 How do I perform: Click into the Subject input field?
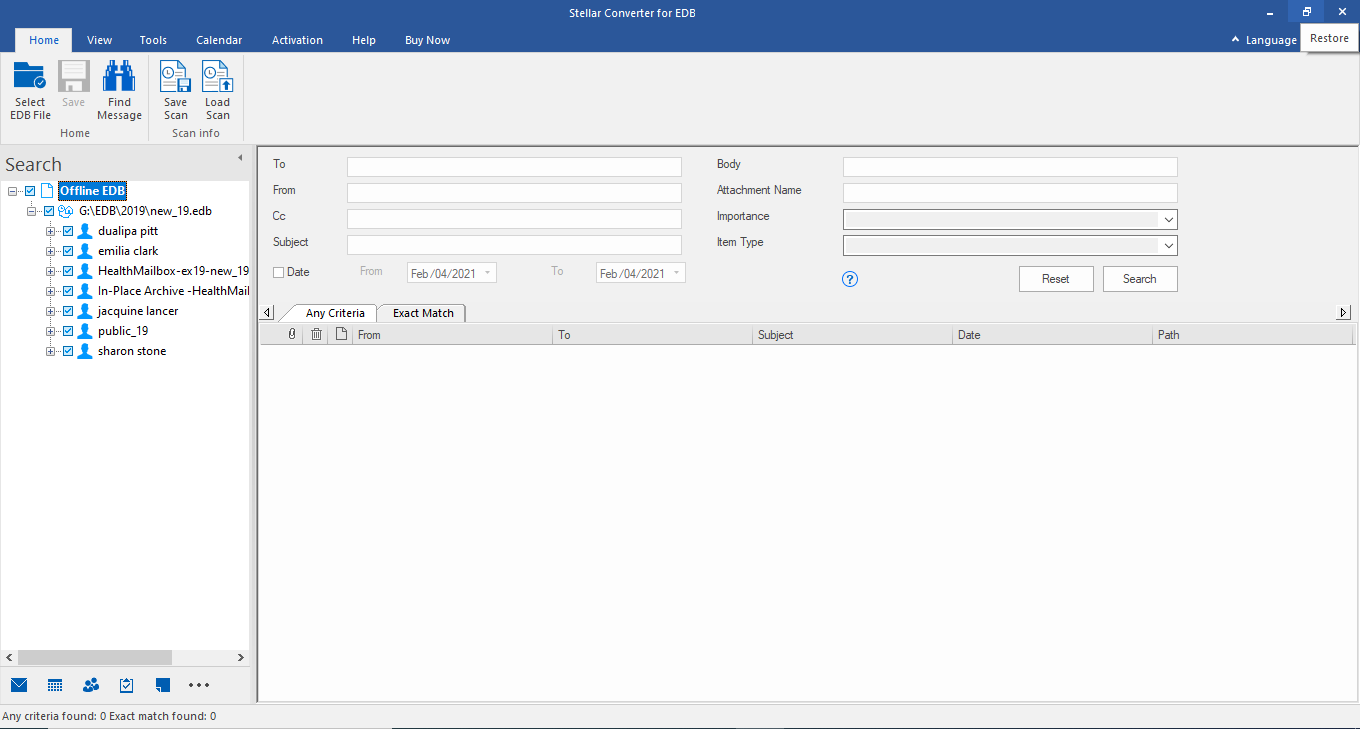tap(514, 245)
